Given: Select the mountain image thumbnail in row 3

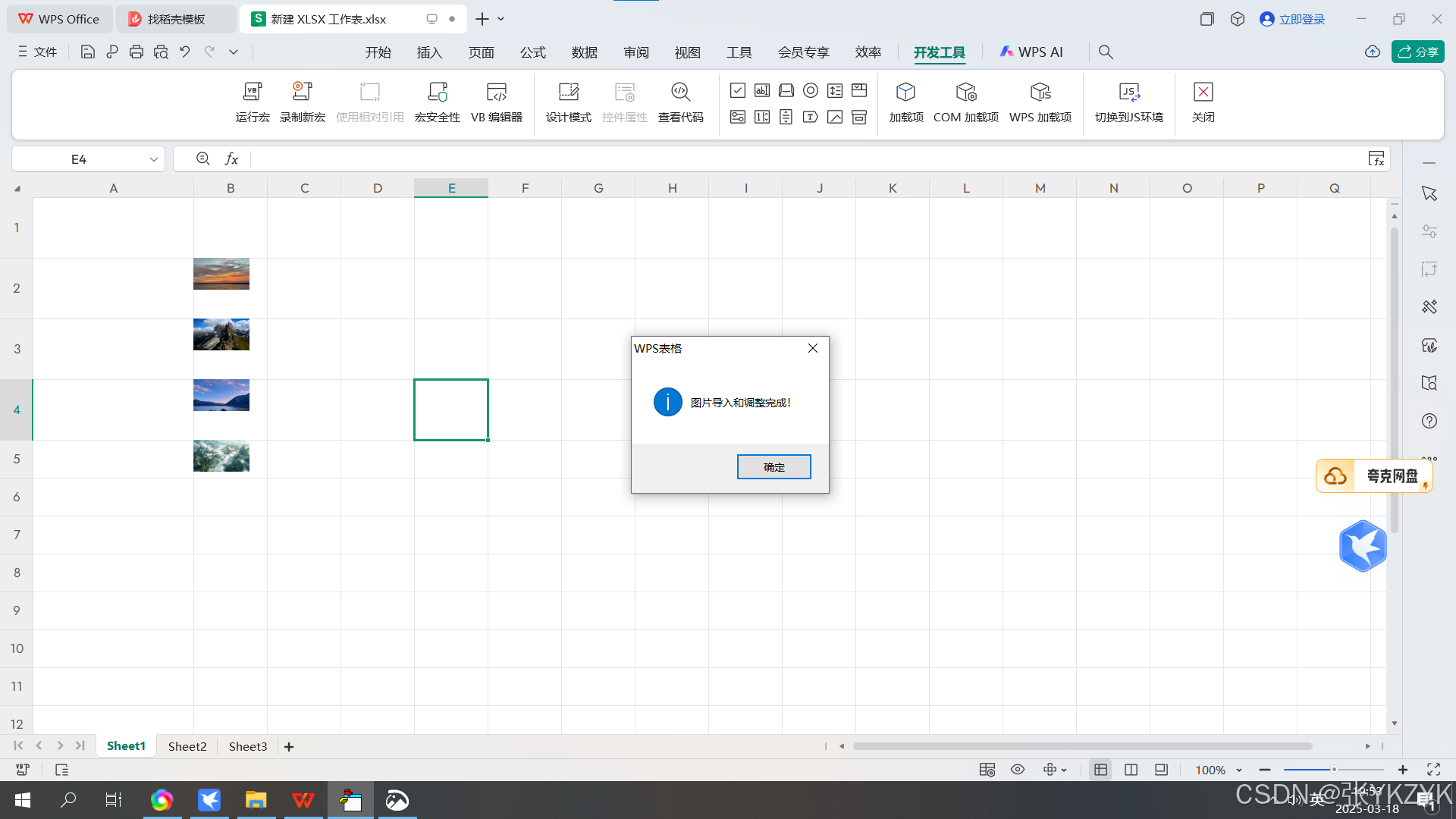Looking at the screenshot, I should click(x=221, y=334).
